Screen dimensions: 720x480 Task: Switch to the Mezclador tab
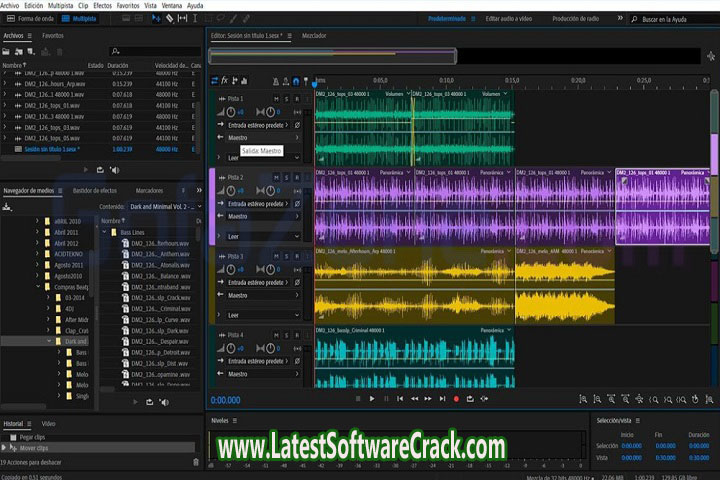314,35
